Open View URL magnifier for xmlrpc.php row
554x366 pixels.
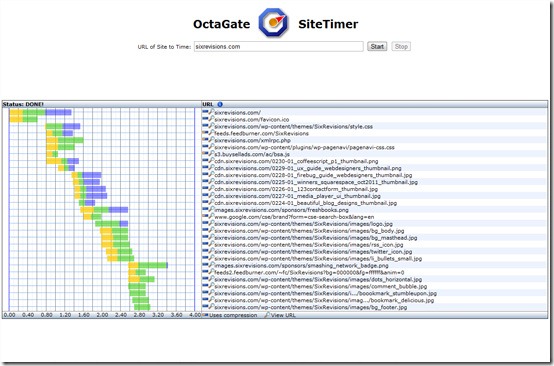point(211,140)
